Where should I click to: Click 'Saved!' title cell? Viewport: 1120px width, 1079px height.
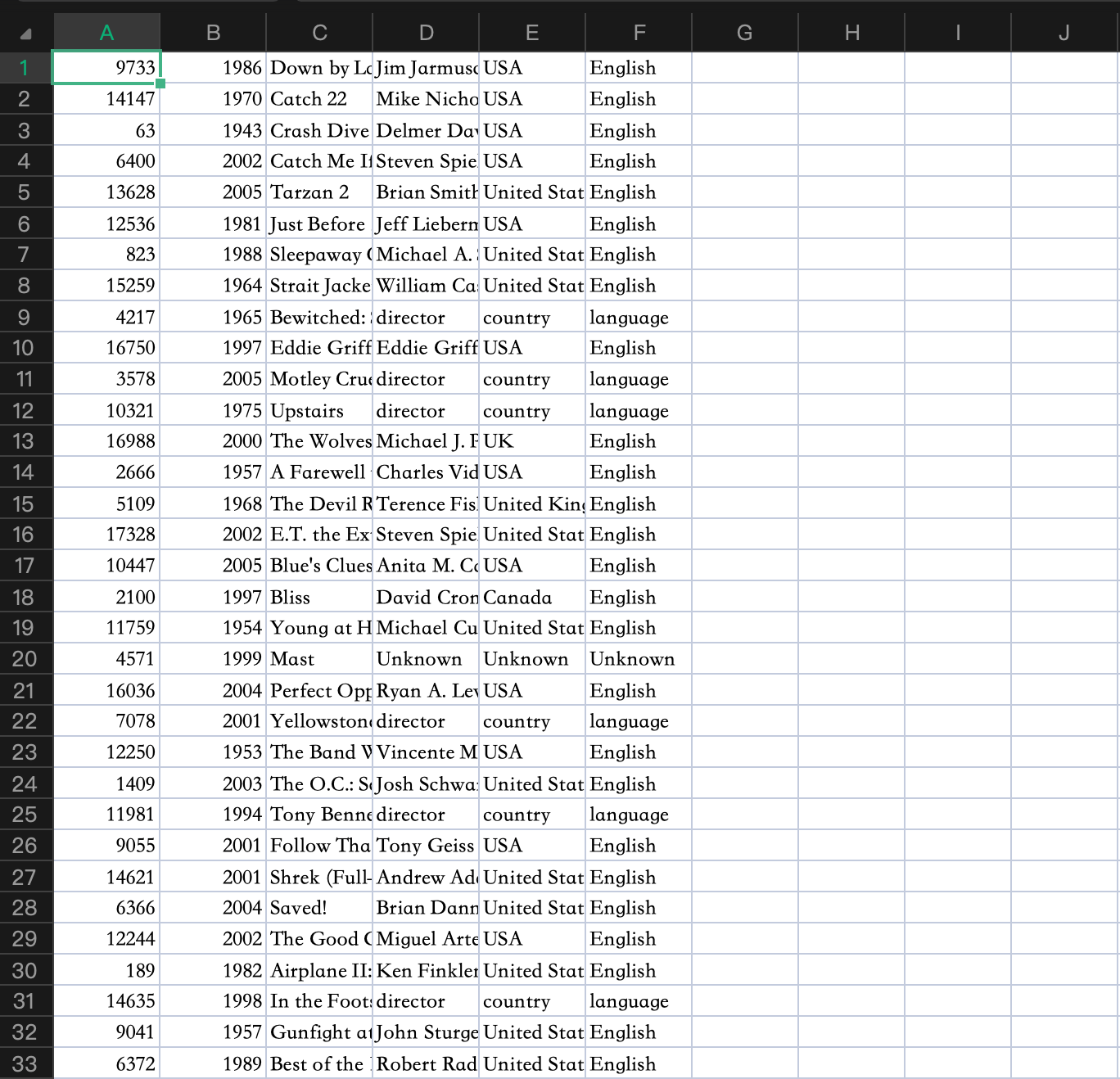pyautogui.click(x=319, y=908)
